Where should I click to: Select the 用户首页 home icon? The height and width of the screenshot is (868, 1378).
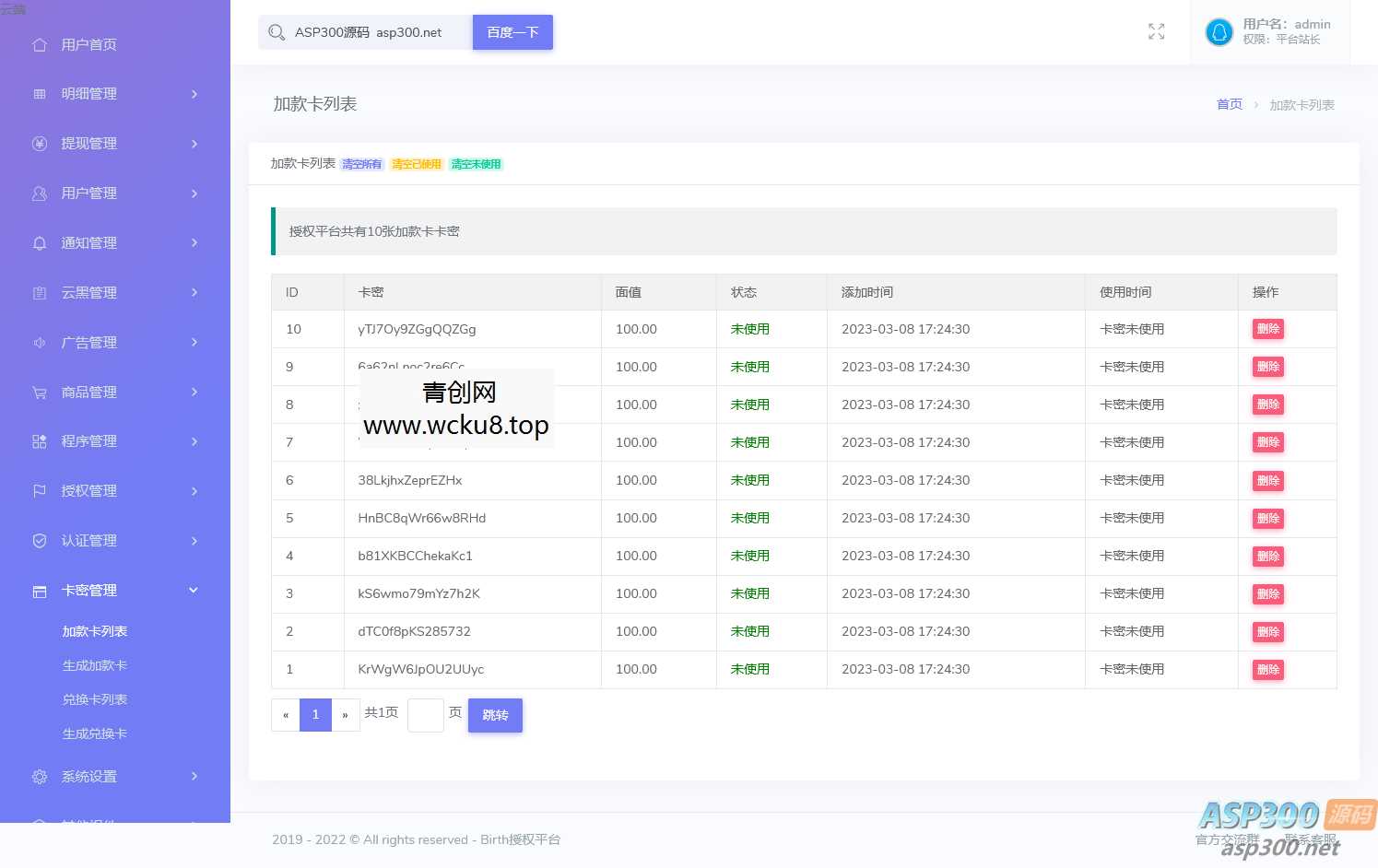[40, 43]
